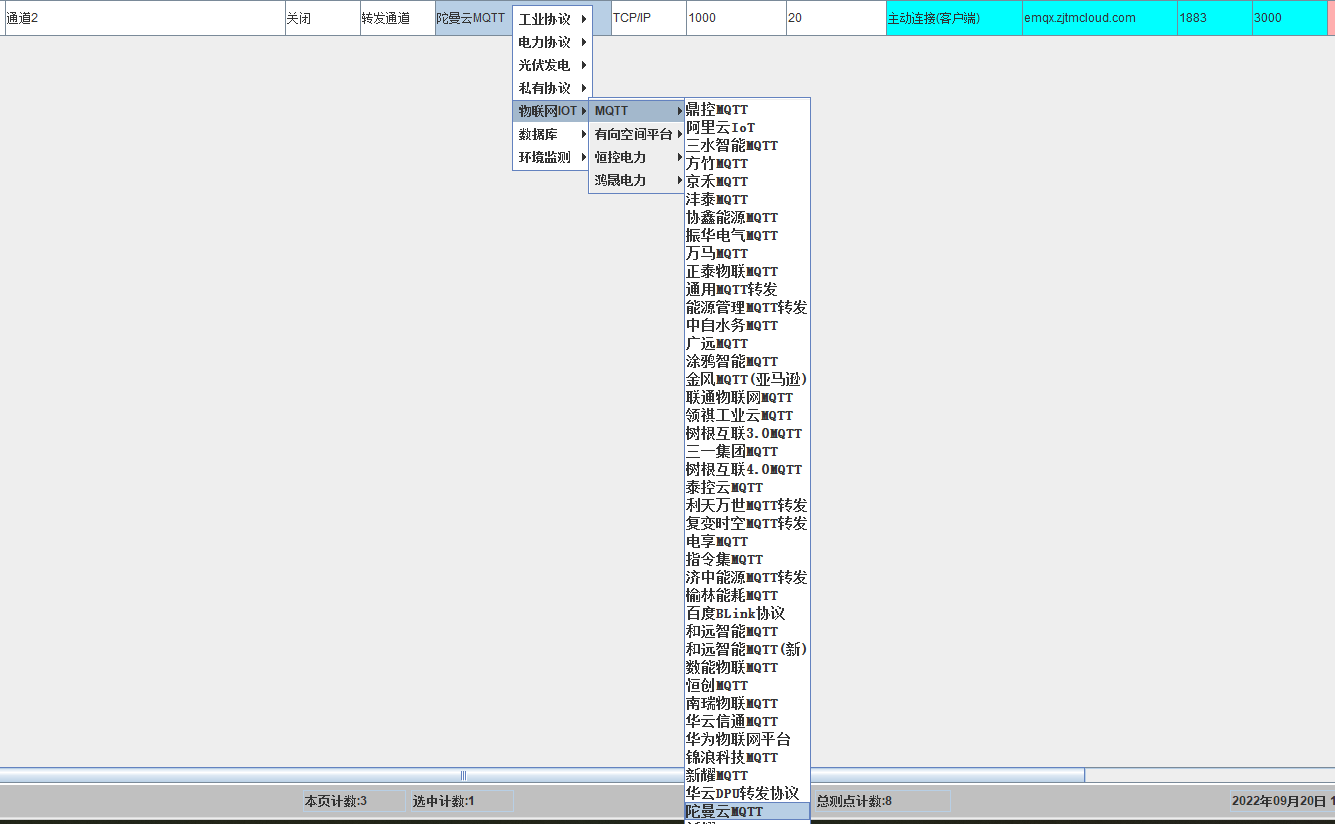Select 数能物联MQTT entry
Viewport: 1335px width, 824px height.
coord(747,668)
